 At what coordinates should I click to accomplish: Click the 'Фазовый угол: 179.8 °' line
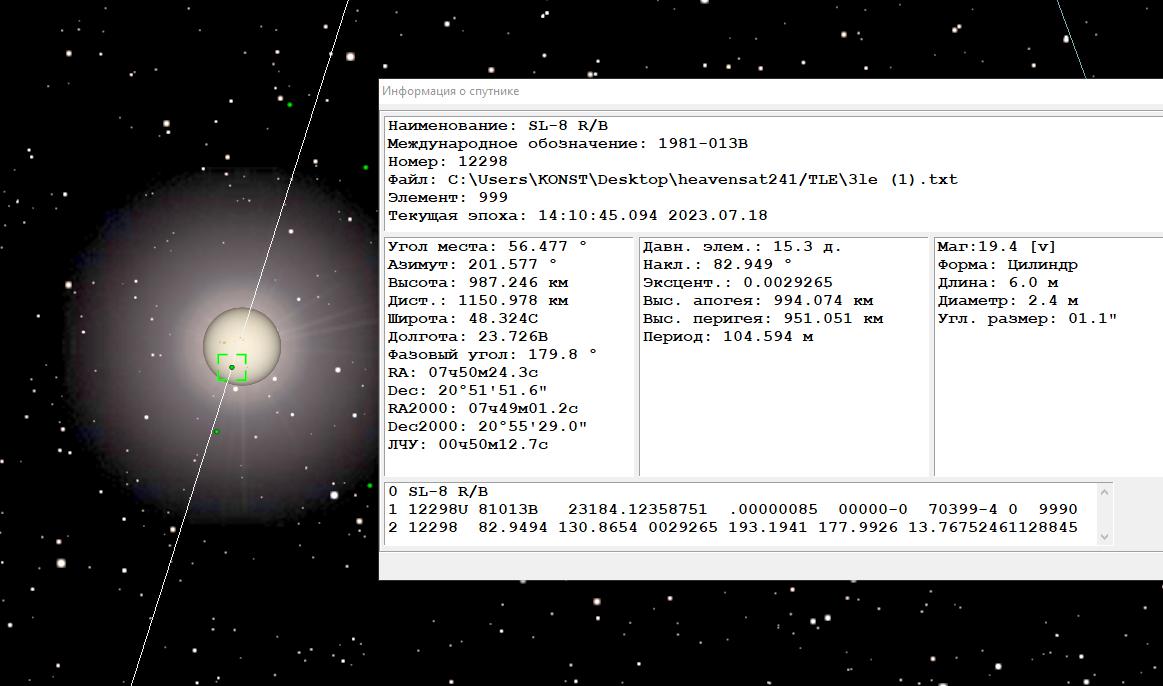point(492,354)
